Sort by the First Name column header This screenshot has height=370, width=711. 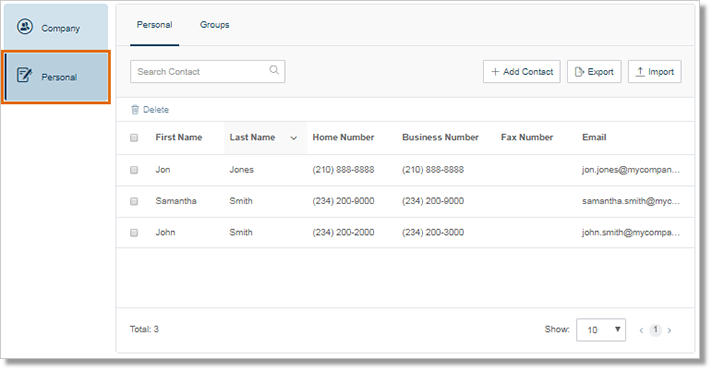click(x=179, y=137)
